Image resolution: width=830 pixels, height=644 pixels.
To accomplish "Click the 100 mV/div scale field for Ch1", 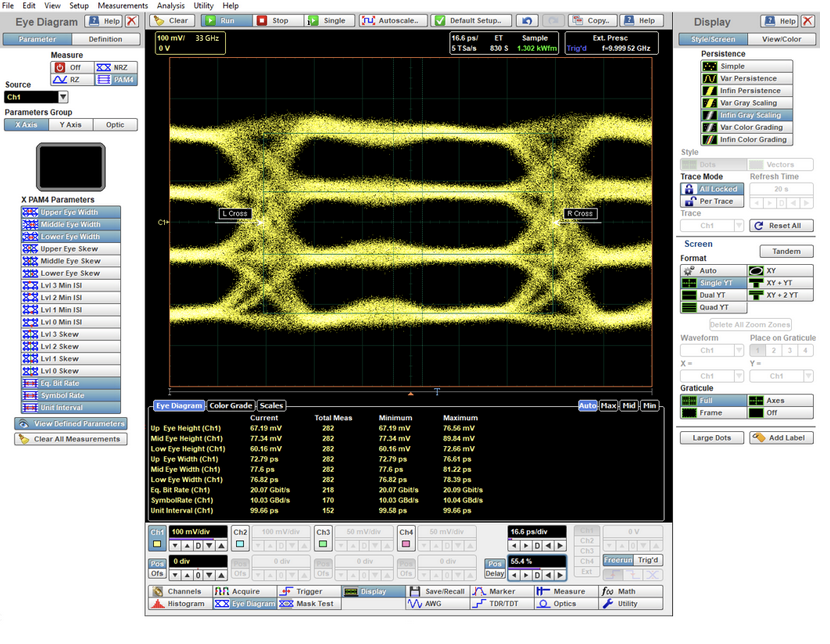I will [x=197, y=531].
